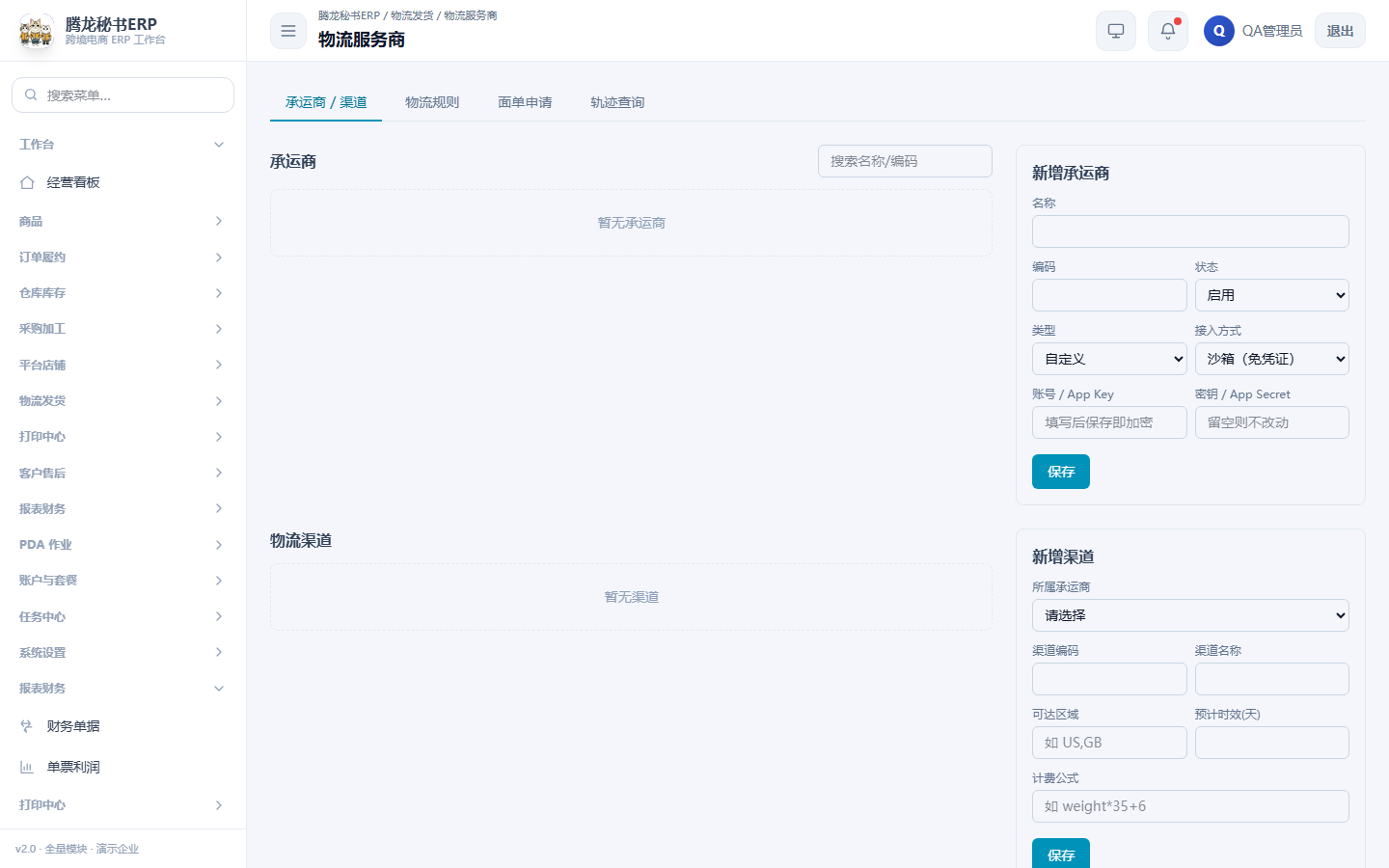
Task: Focus the 渠道编码 input field
Action: pyautogui.click(x=1109, y=679)
